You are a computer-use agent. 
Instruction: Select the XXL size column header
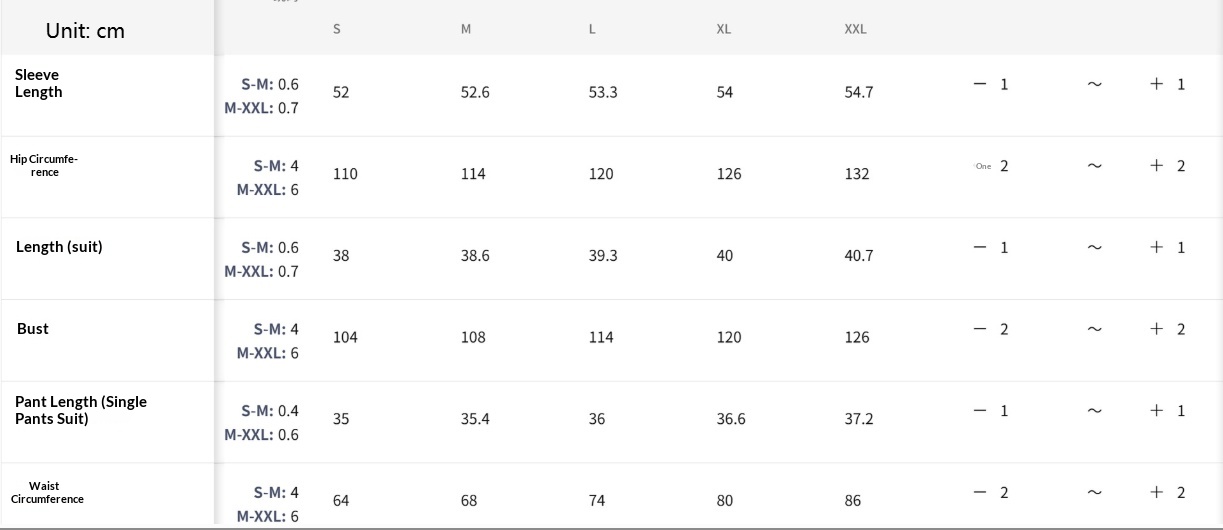point(855,29)
